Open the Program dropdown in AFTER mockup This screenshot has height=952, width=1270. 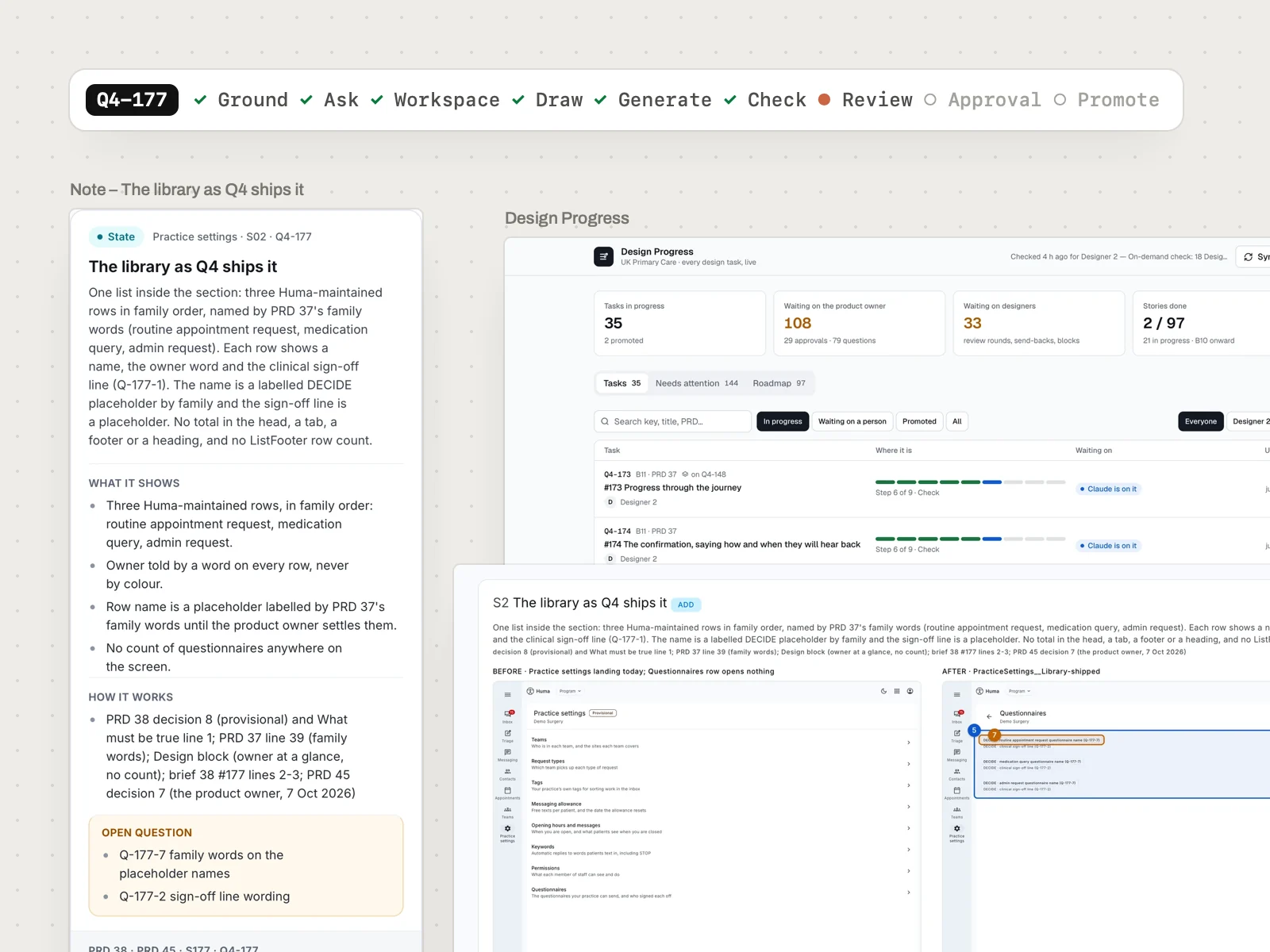pos(1019,691)
